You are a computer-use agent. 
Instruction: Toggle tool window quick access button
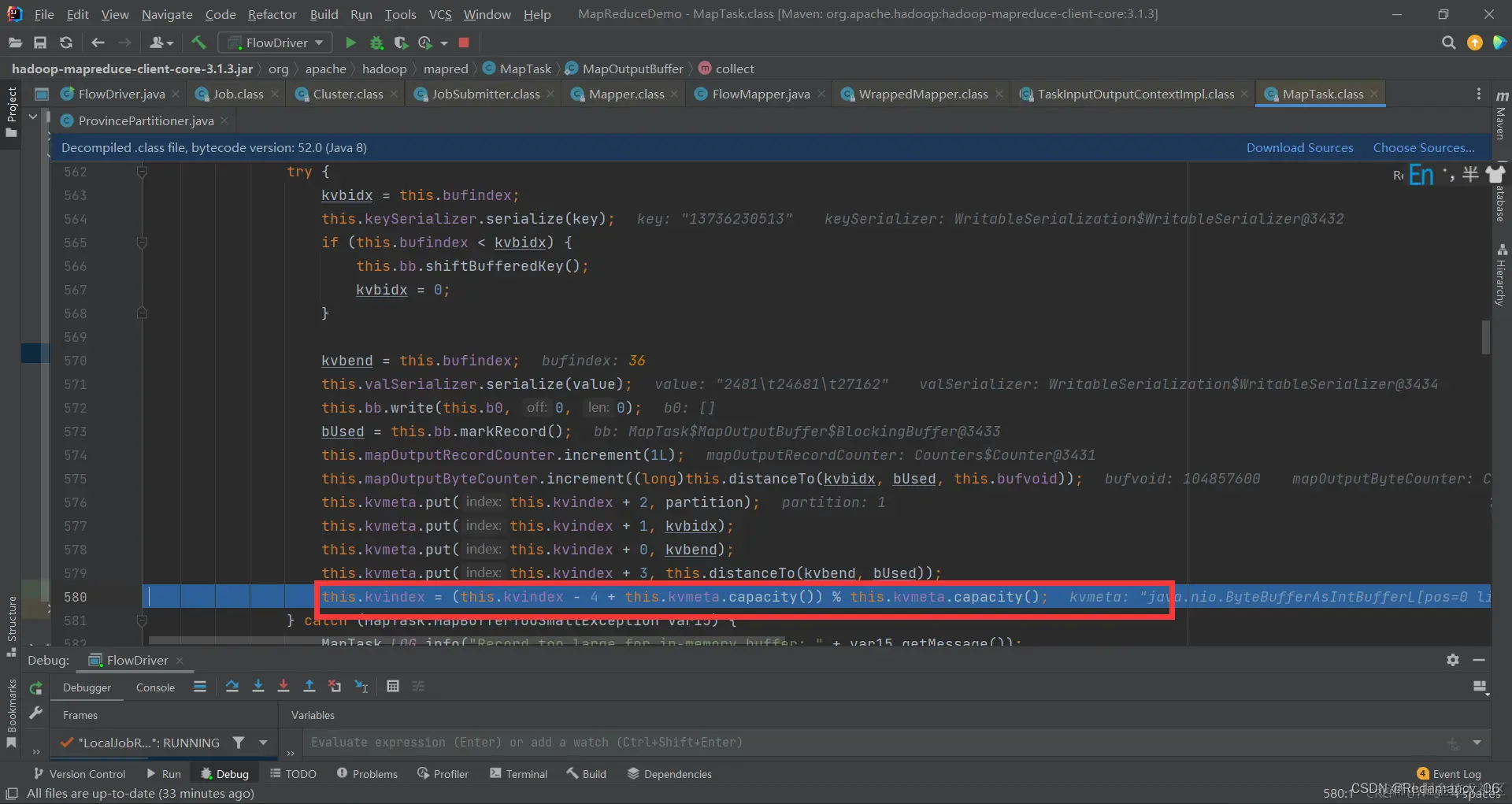coord(12,794)
